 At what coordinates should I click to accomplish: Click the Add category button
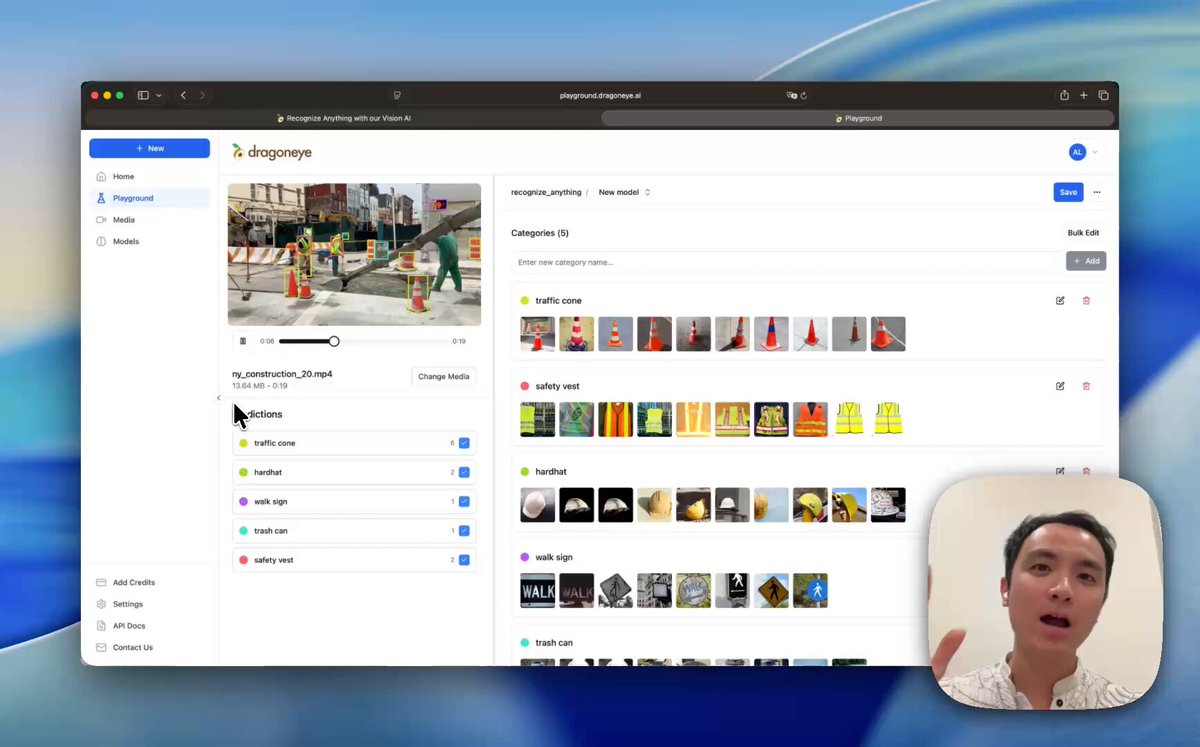[1086, 261]
